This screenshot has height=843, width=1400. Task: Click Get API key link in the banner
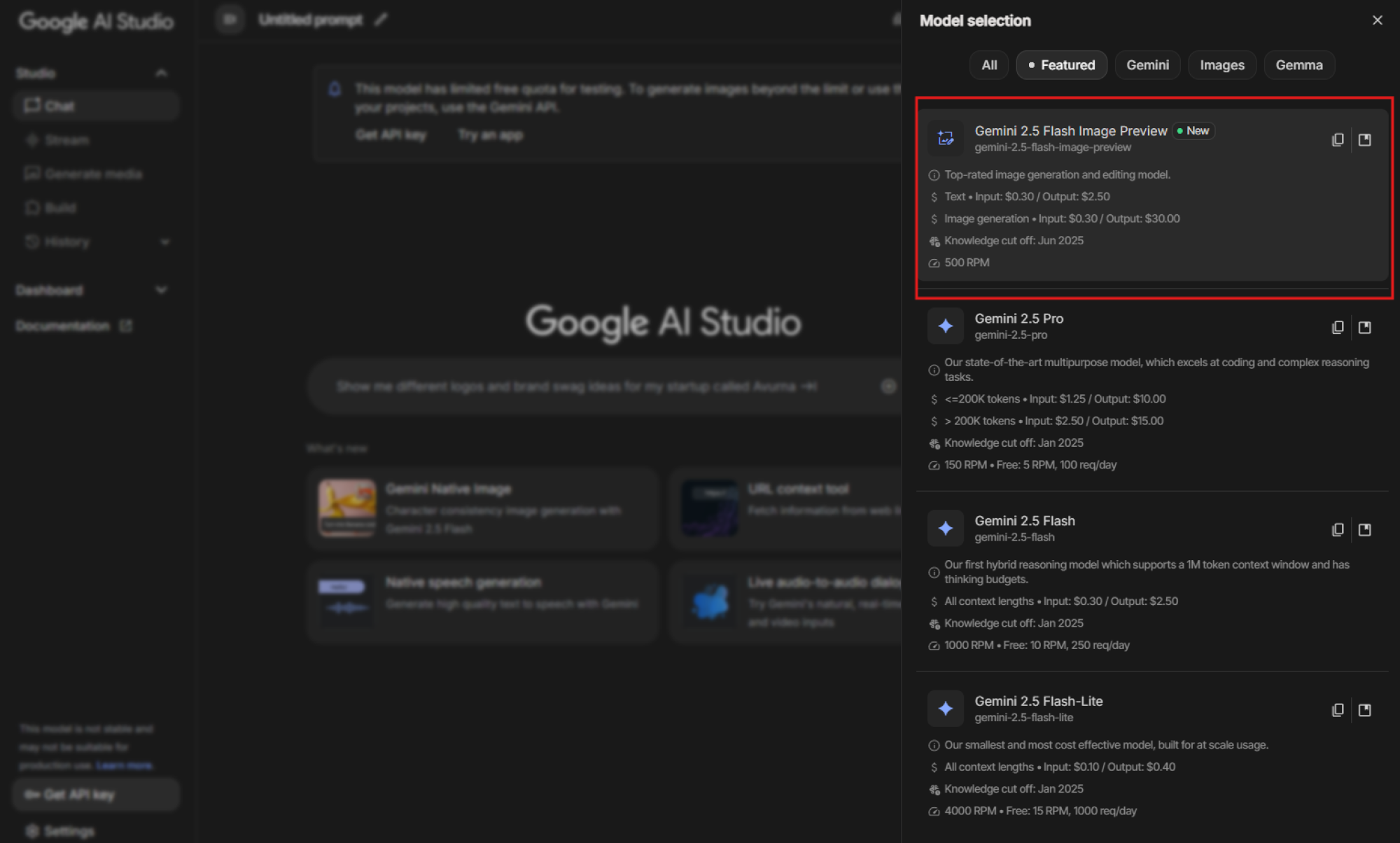pos(391,134)
